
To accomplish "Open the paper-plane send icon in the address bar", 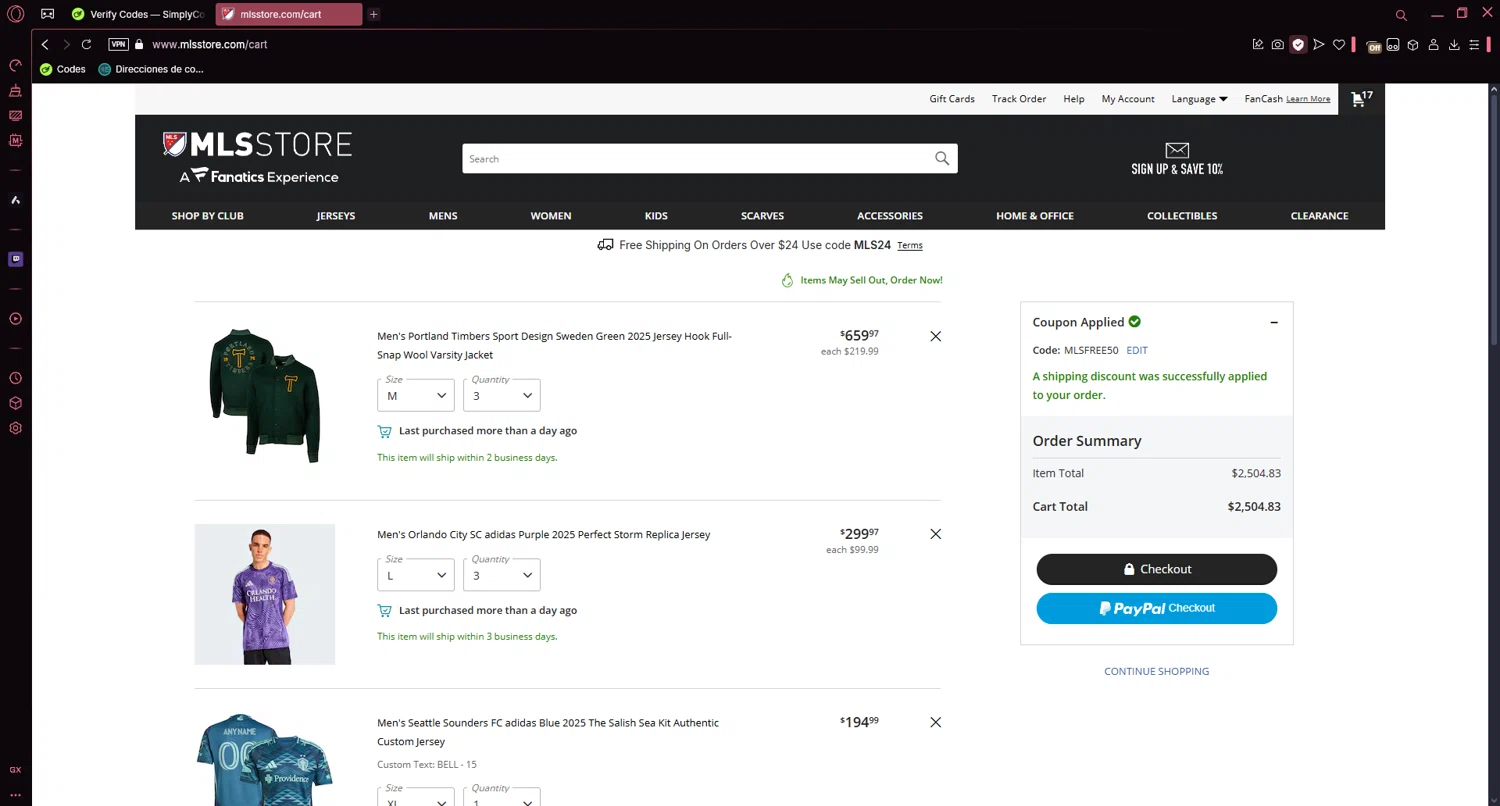I will coord(1319,44).
